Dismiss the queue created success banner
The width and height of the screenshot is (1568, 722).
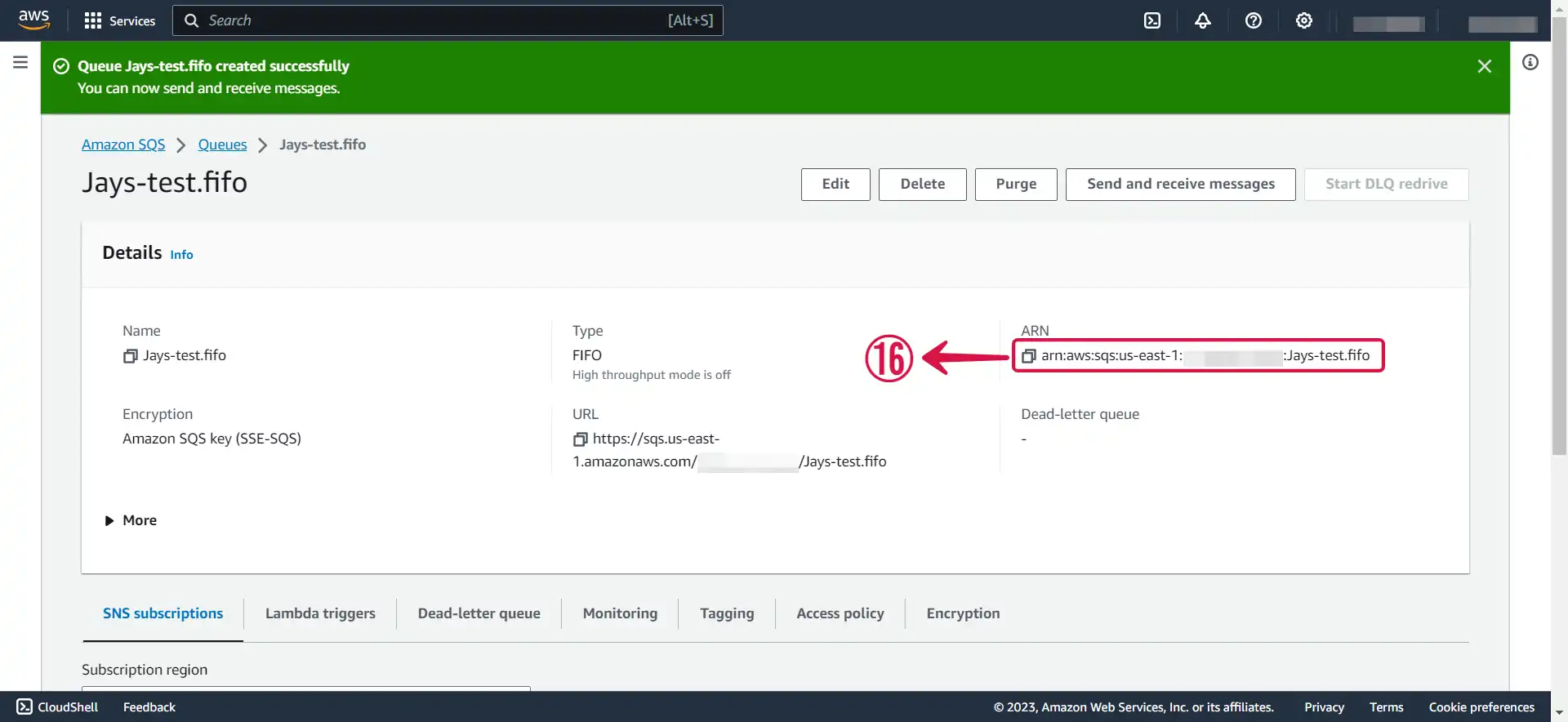click(x=1485, y=66)
